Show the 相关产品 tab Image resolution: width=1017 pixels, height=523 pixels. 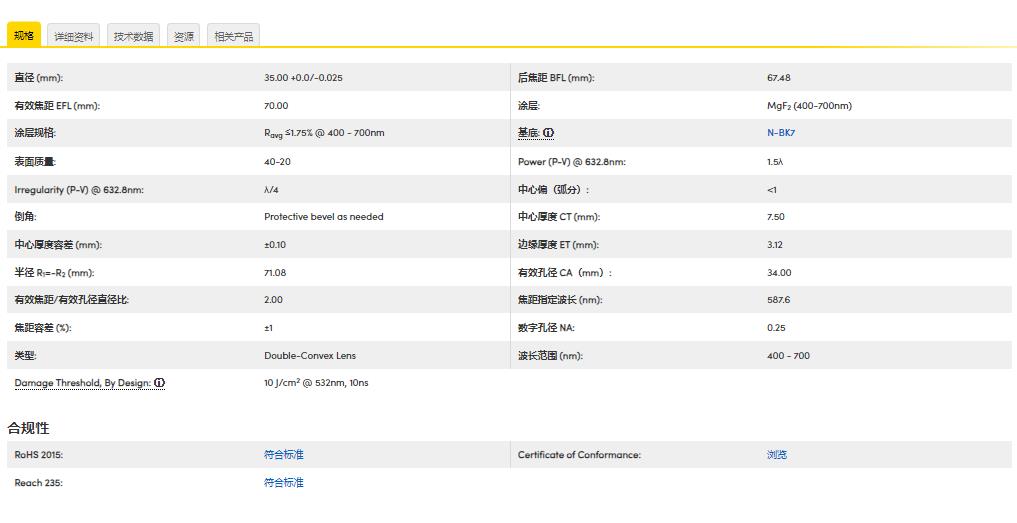click(233, 37)
